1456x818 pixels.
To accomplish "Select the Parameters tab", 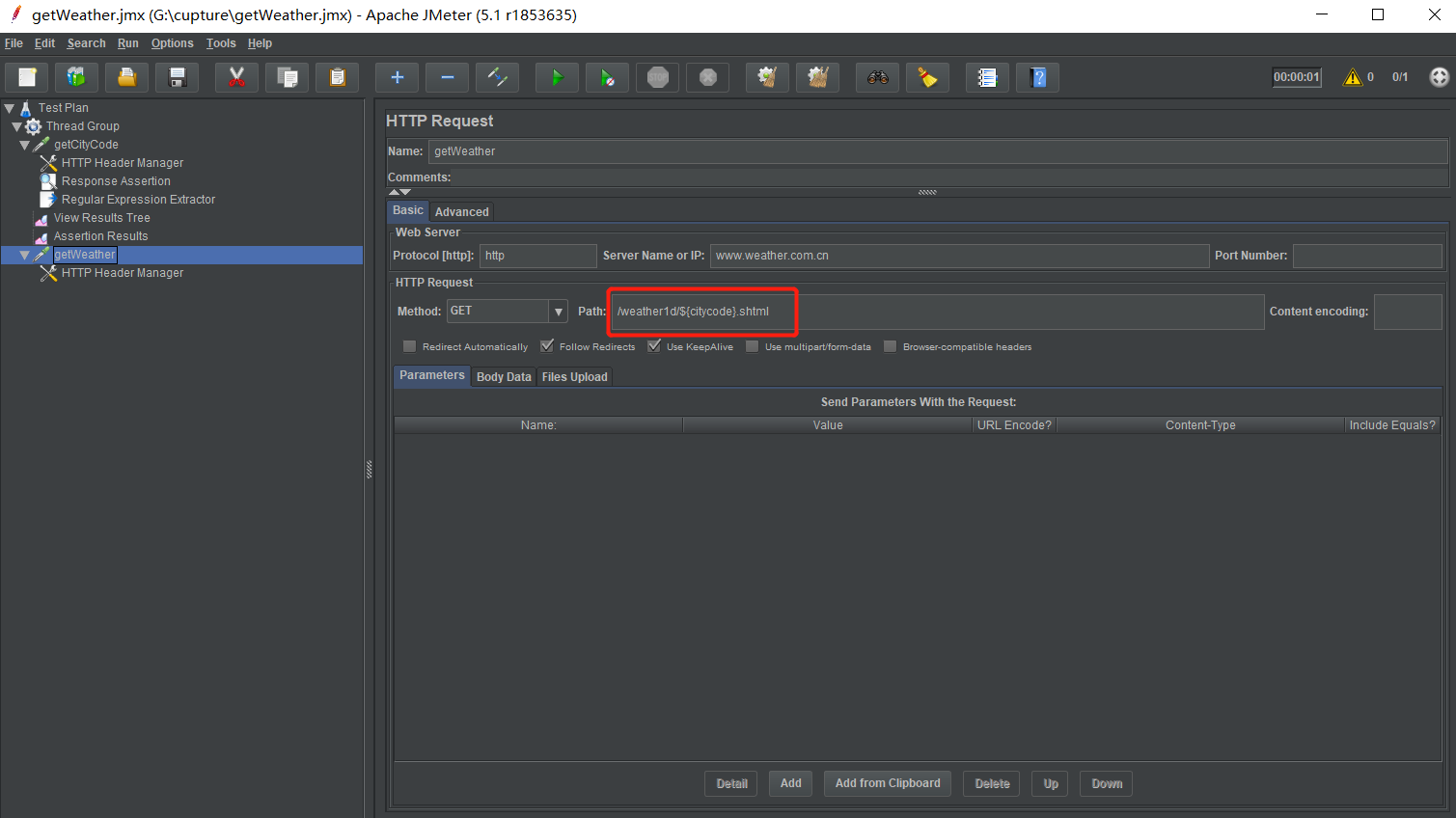I will 432,375.
